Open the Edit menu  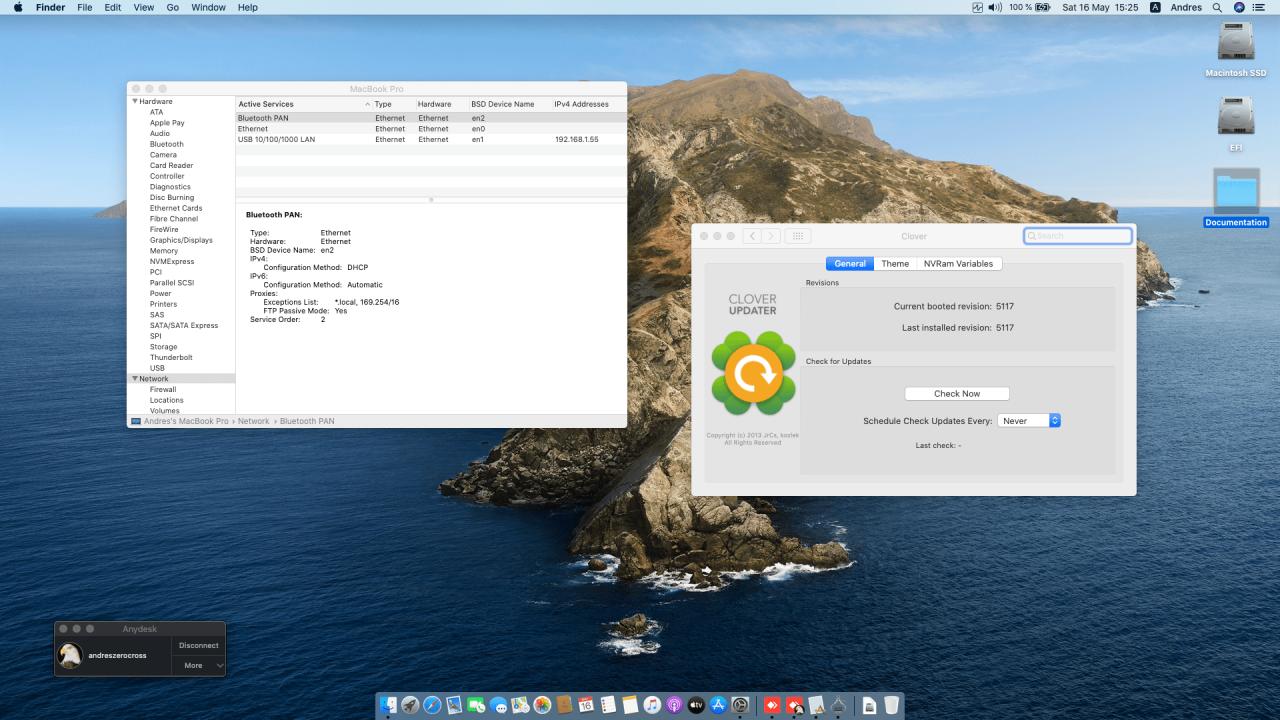point(112,7)
